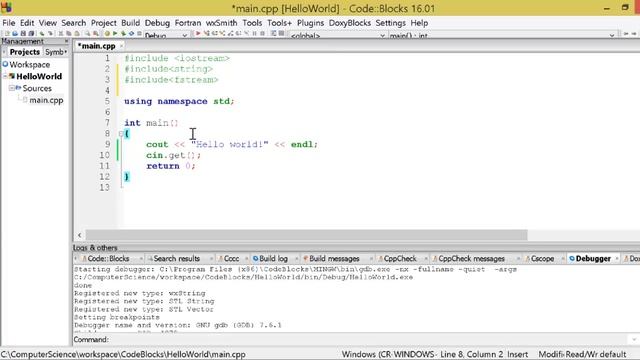
Task: Open the Search menu
Action: click(x=73, y=23)
